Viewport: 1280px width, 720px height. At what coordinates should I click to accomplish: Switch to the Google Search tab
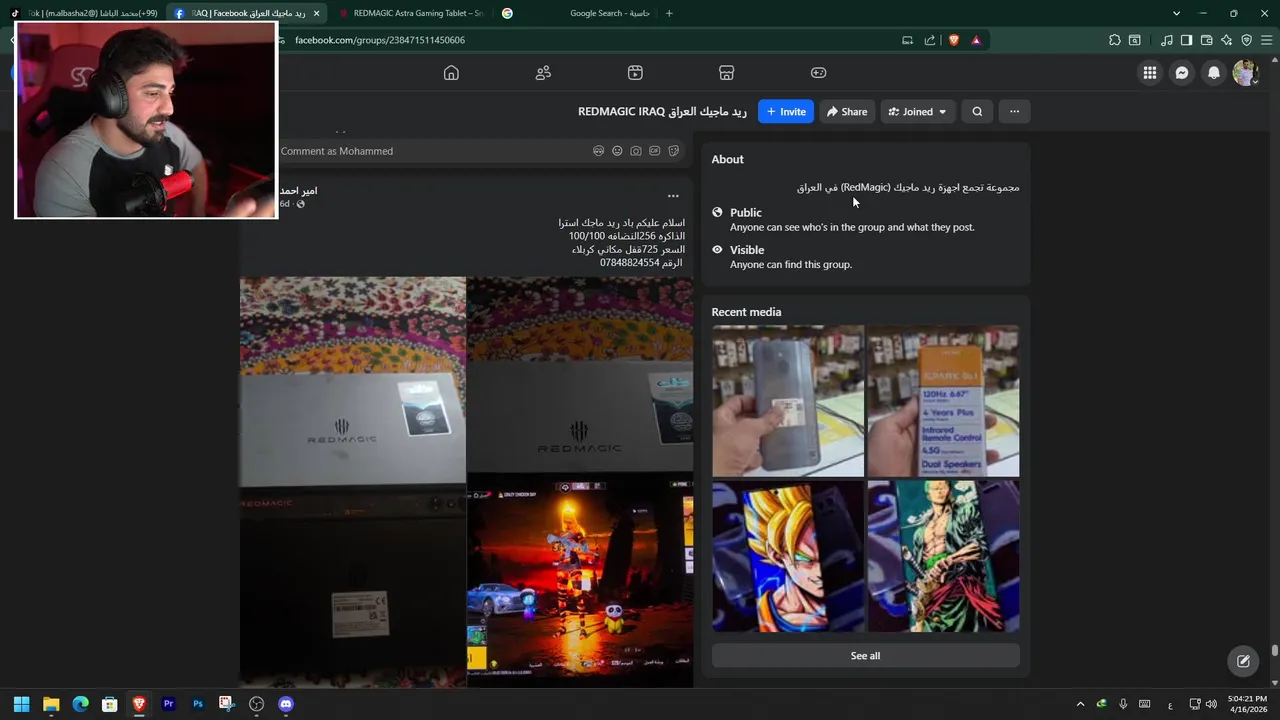pos(575,13)
